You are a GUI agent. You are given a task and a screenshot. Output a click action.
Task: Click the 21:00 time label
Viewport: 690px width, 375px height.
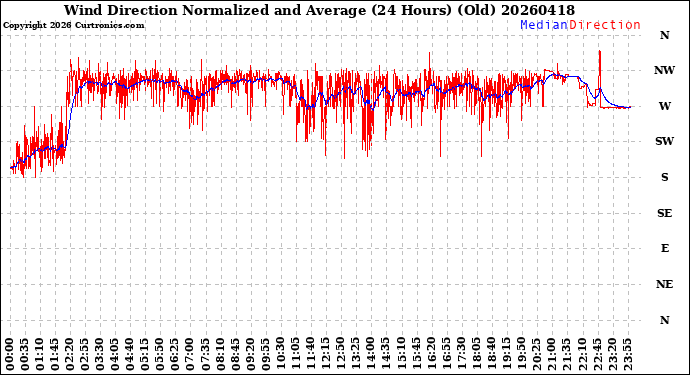(x=551, y=354)
